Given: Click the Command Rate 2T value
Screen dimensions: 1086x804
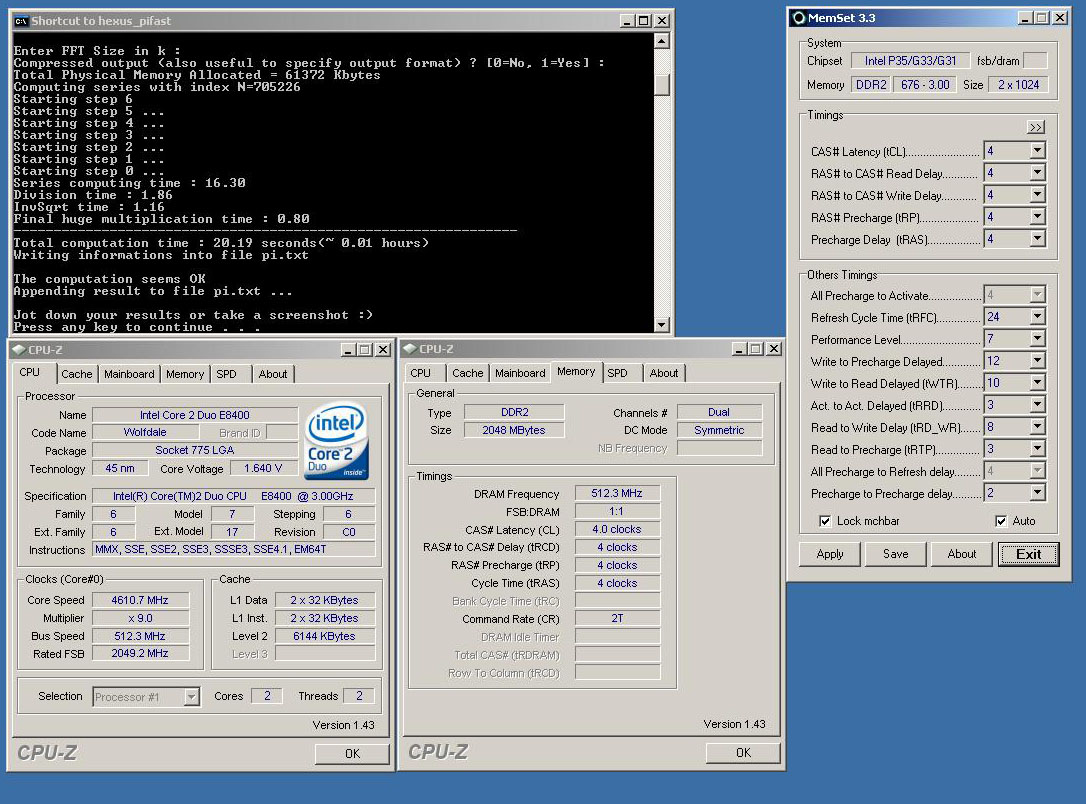Looking at the screenshot, I should pos(616,618).
